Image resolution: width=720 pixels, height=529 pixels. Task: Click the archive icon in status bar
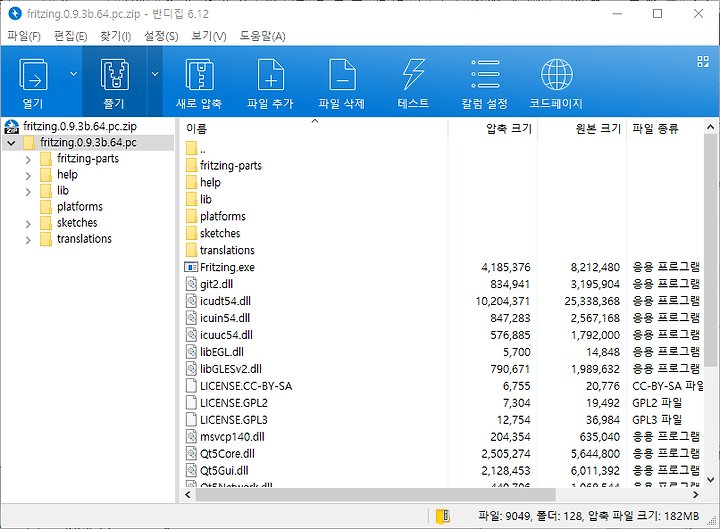click(443, 516)
